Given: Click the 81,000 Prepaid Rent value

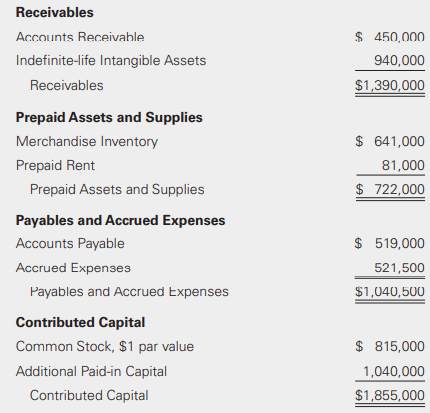Looking at the screenshot, I should (403, 165).
